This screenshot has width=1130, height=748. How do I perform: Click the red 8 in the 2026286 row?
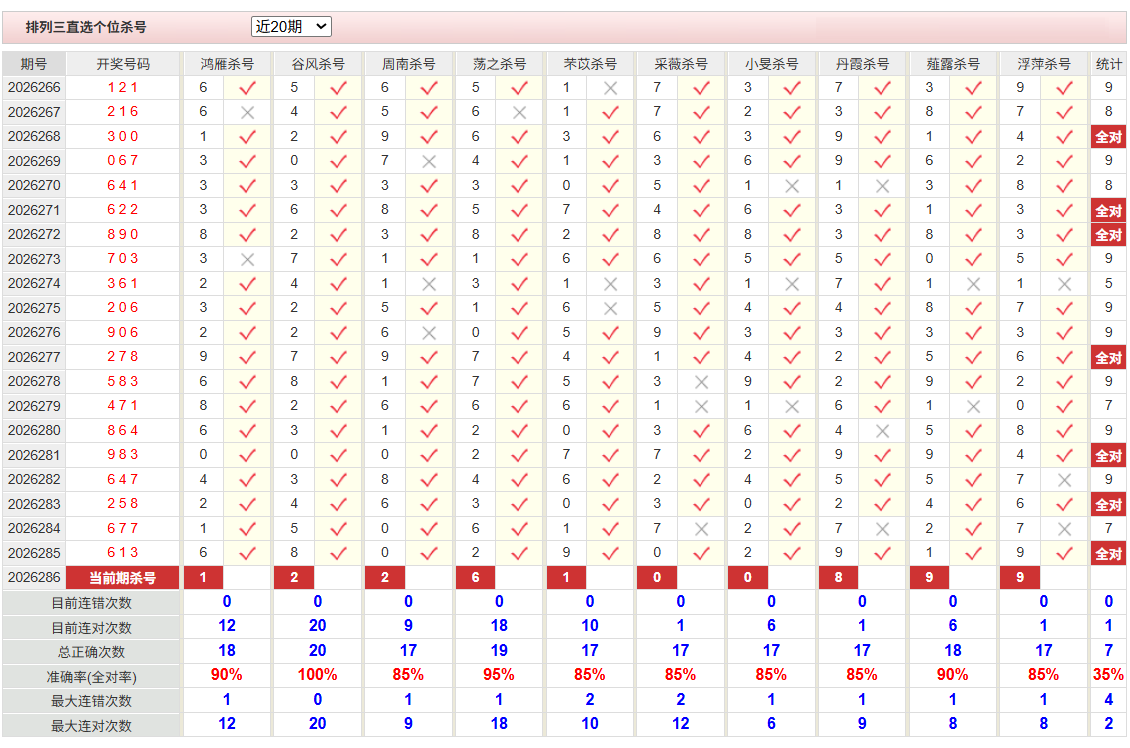pos(838,577)
